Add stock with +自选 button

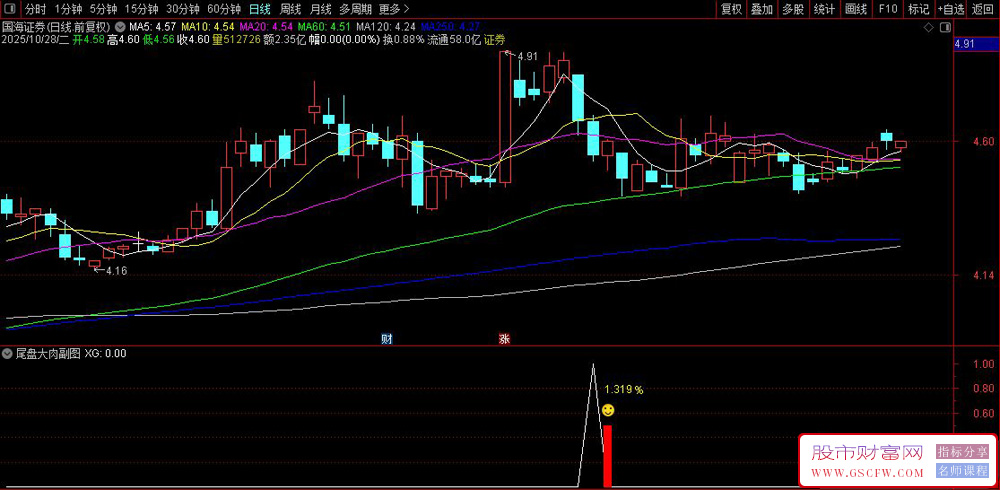pyautogui.click(x=951, y=9)
